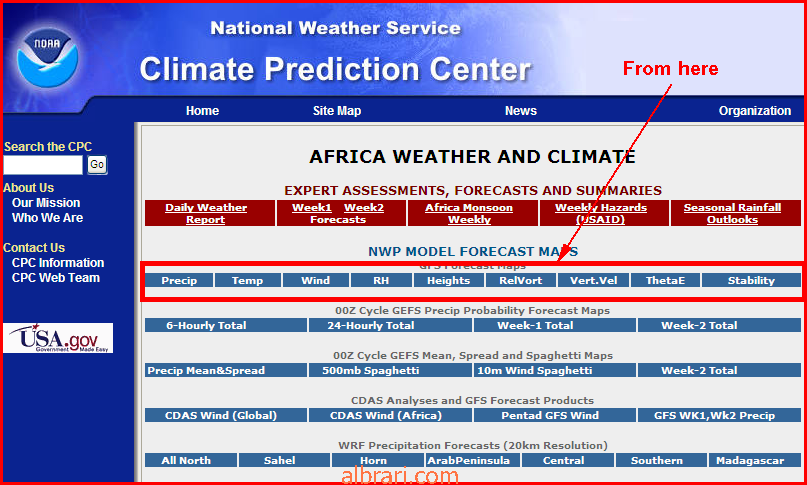Select the News navigation item
807x485 pixels.
click(x=520, y=111)
